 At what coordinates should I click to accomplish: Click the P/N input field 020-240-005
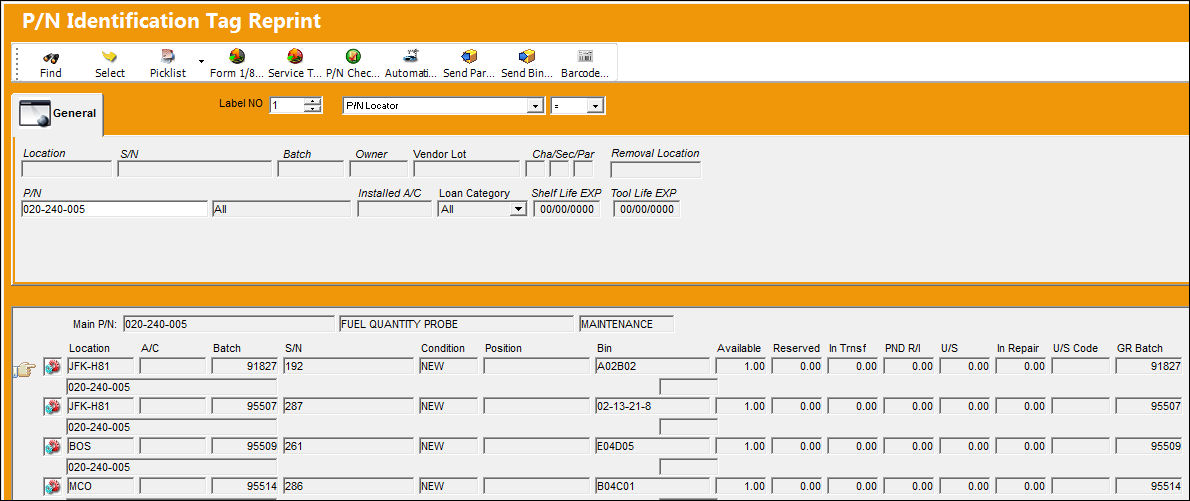pos(115,209)
